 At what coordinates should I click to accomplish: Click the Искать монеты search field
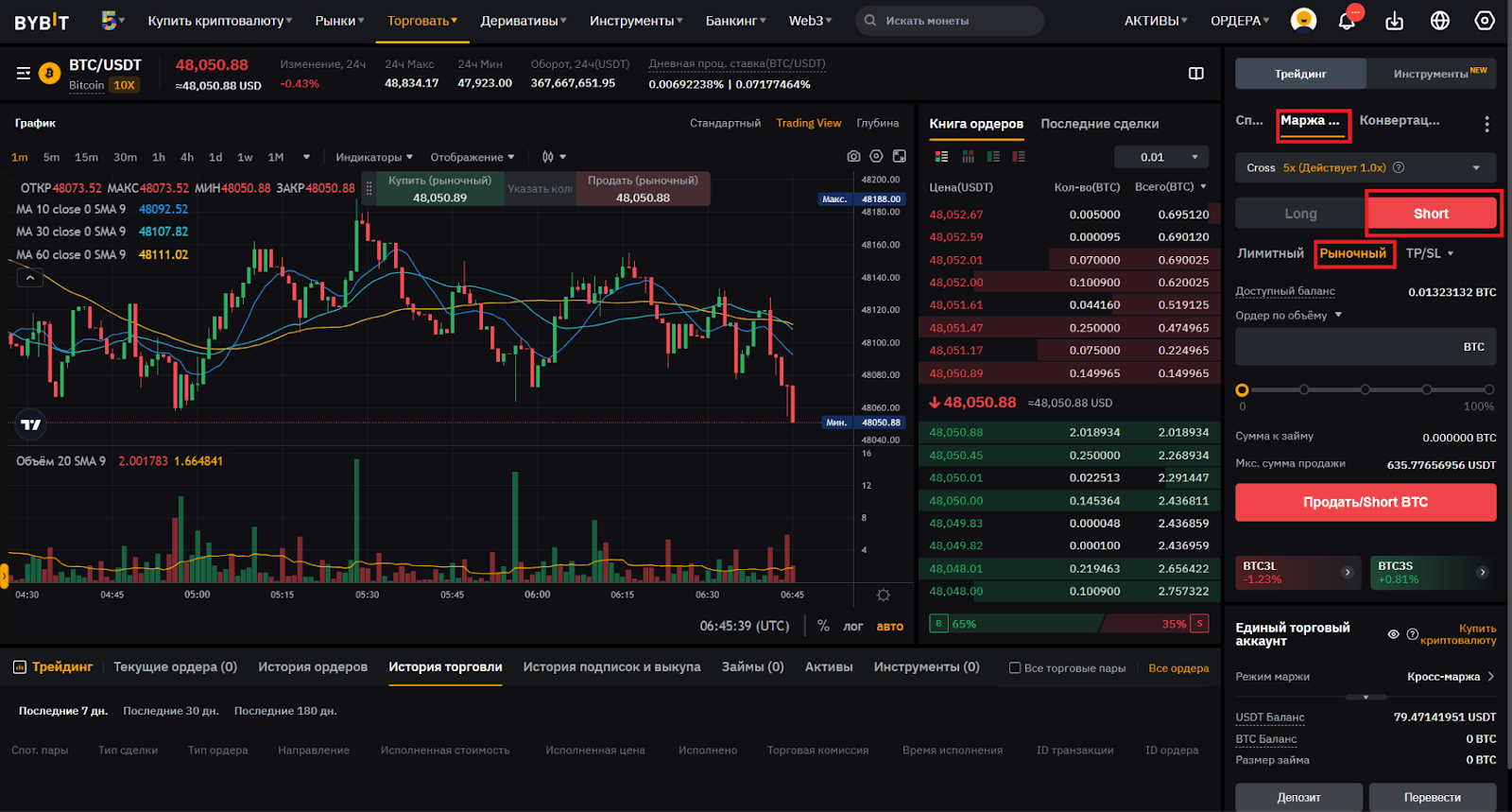950,21
